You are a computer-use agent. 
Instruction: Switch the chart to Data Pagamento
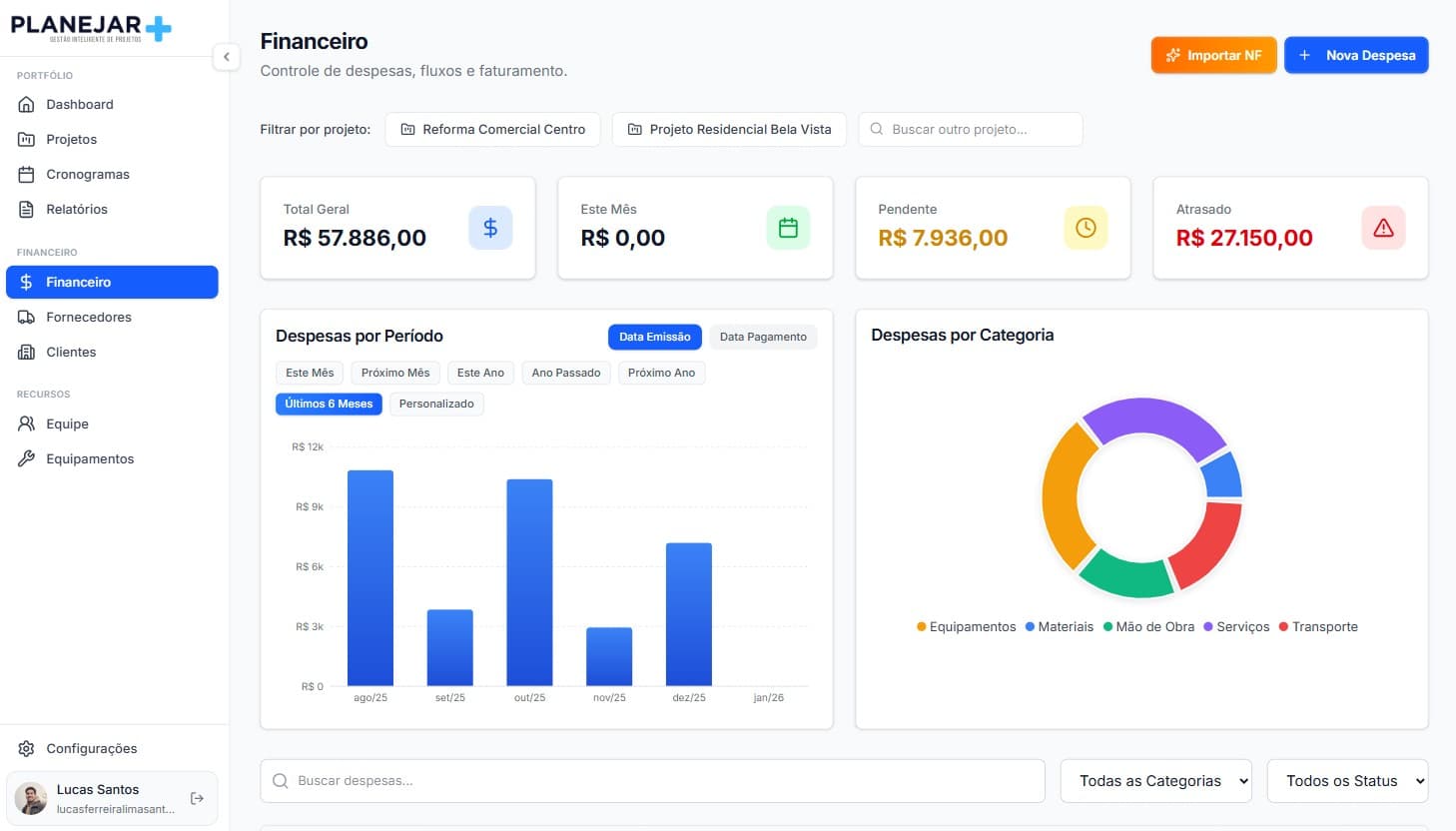point(763,337)
